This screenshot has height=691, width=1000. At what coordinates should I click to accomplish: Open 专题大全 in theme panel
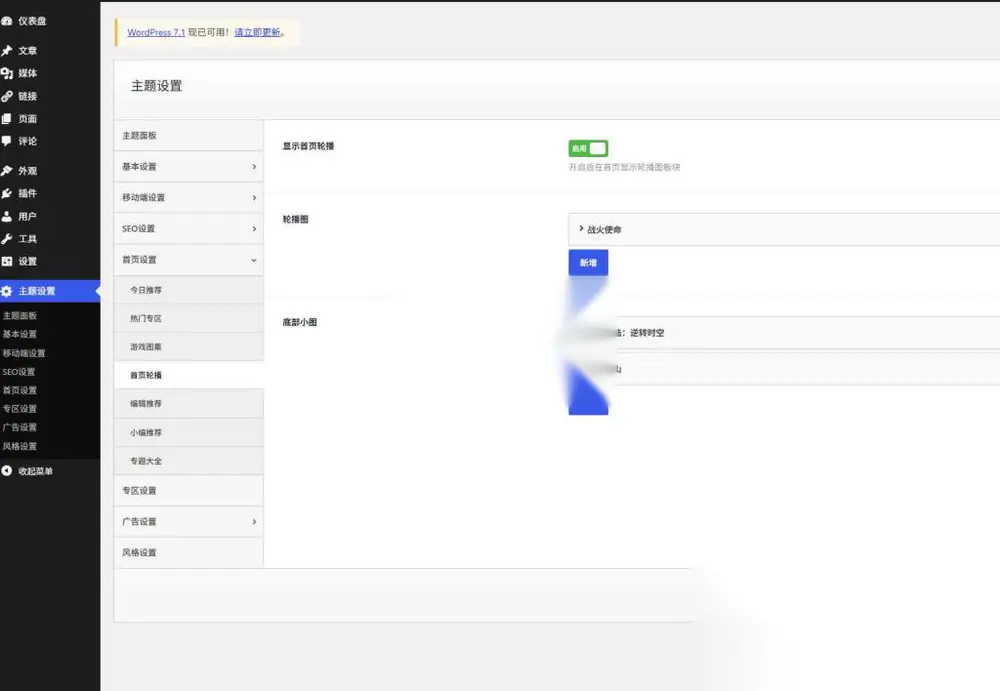[x=189, y=461]
